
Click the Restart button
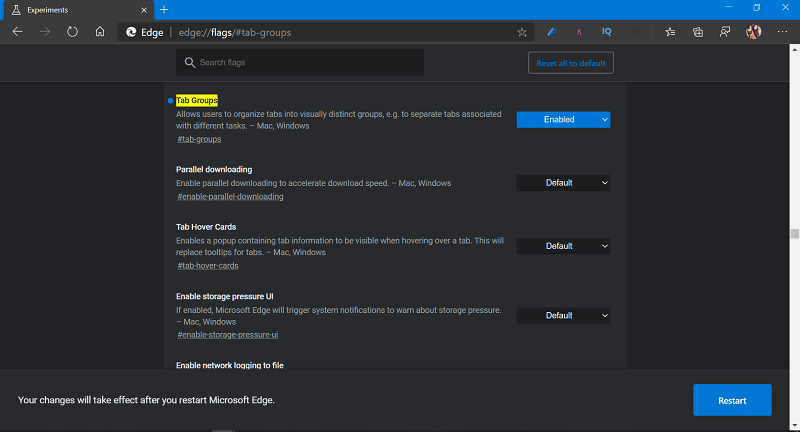click(x=732, y=400)
